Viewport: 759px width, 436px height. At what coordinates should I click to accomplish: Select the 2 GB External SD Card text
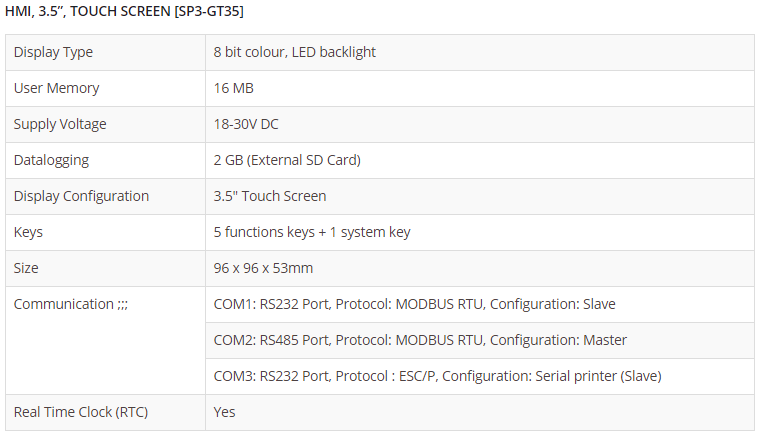286,160
